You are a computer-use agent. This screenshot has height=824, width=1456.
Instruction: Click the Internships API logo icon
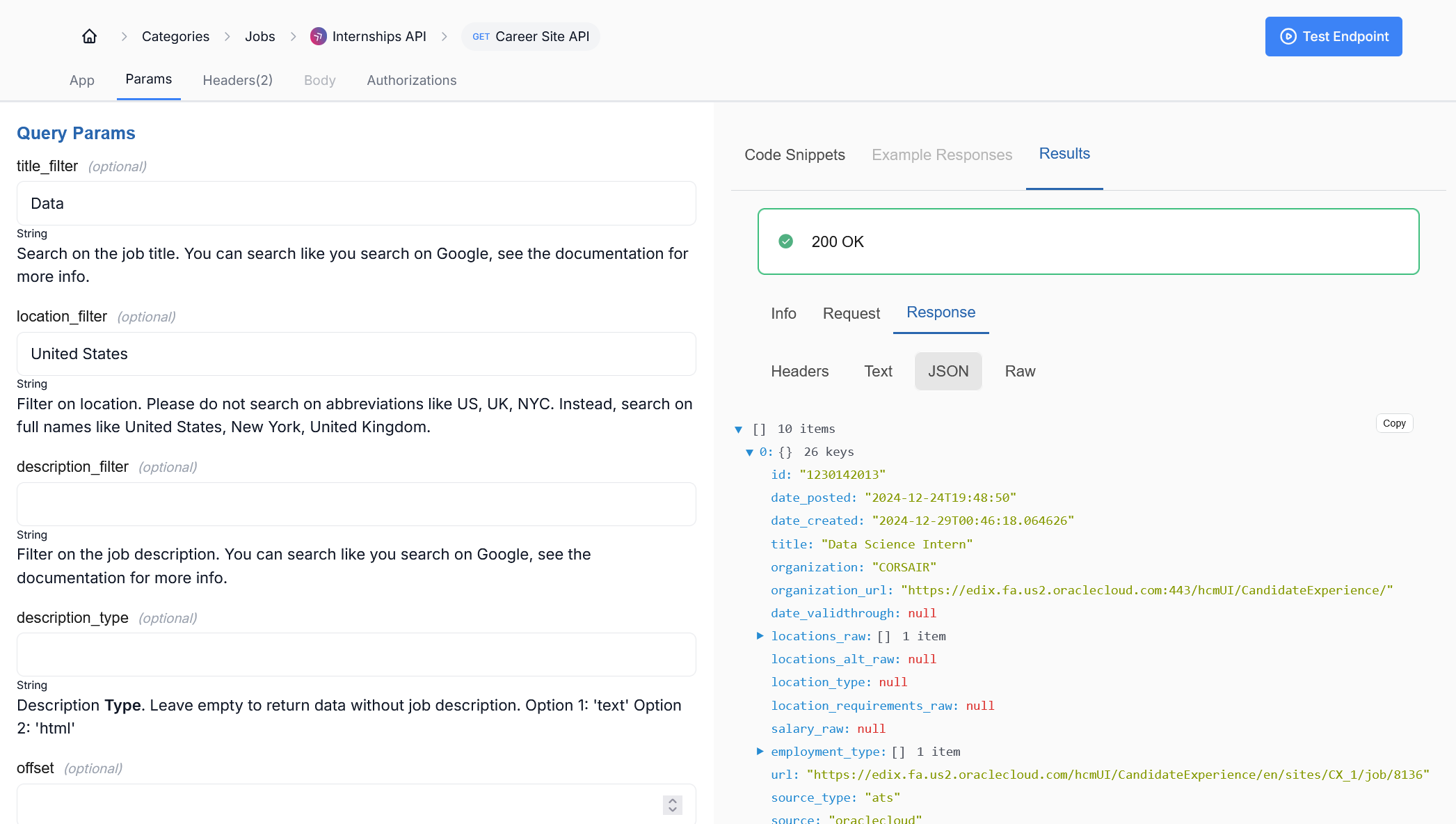tap(318, 36)
